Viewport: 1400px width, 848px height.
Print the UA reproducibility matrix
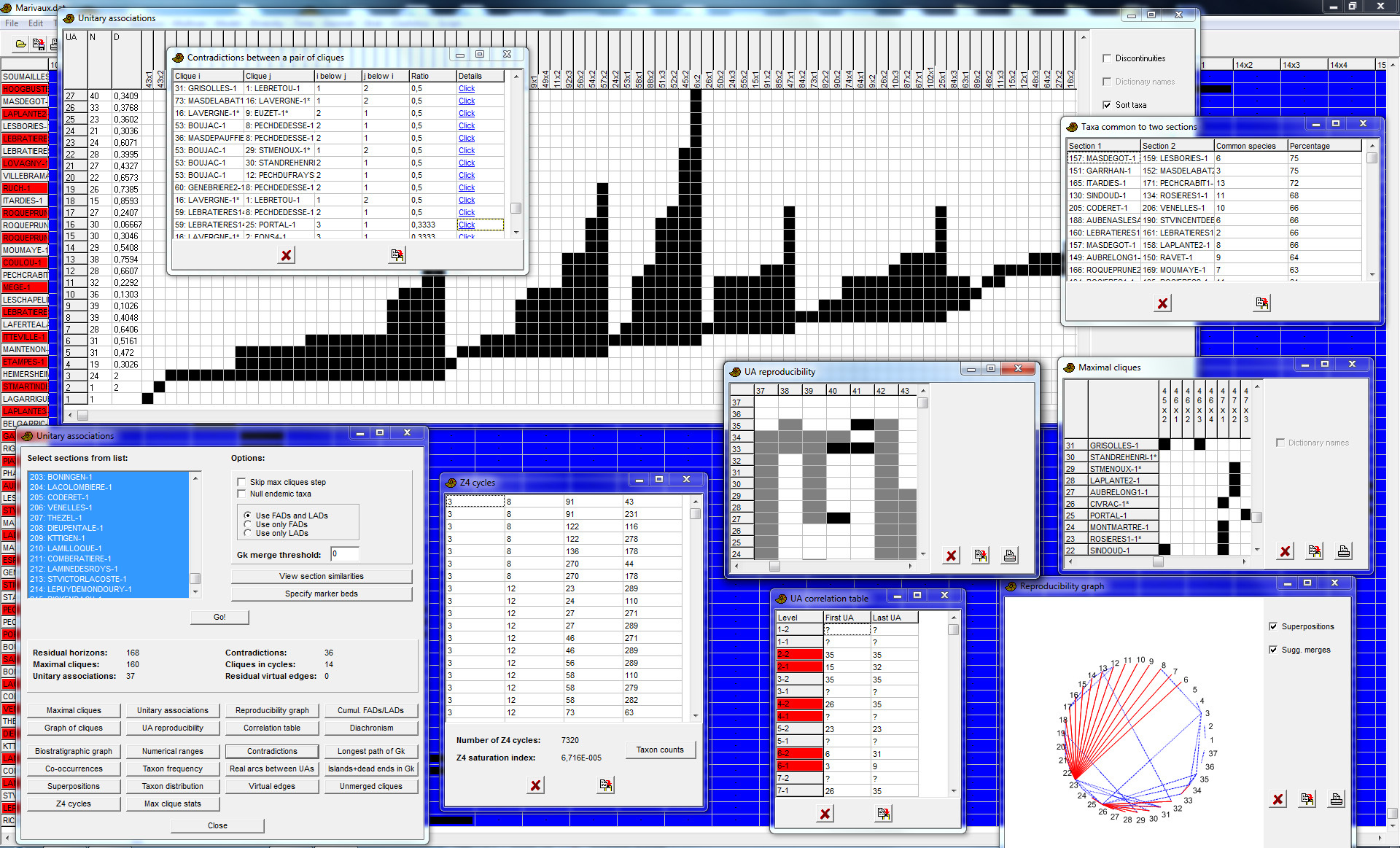1010,556
